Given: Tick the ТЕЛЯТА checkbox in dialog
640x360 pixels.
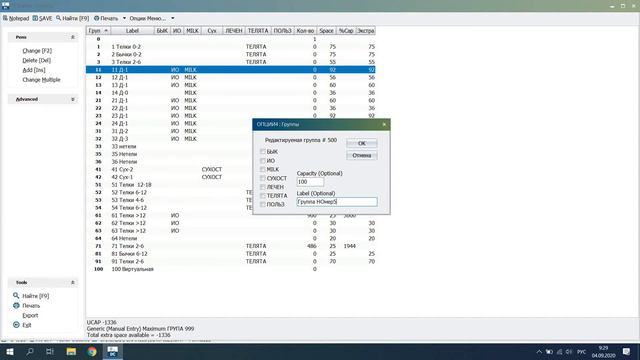Looking at the screenshot, I should pos(262,196).
